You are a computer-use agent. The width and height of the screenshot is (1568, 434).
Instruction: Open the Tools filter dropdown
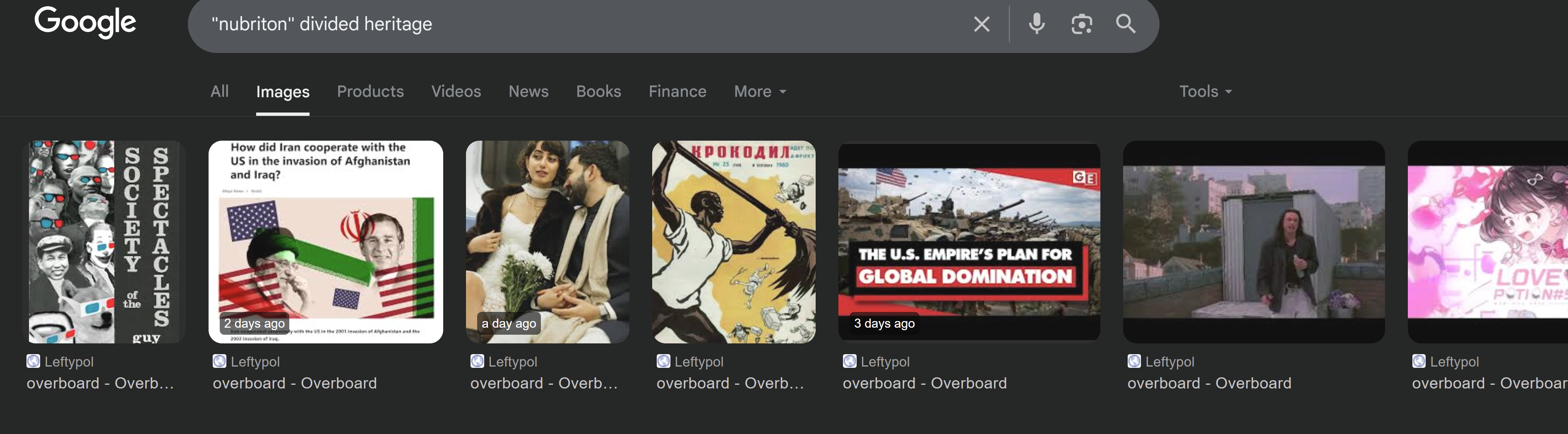point(1205,91)
